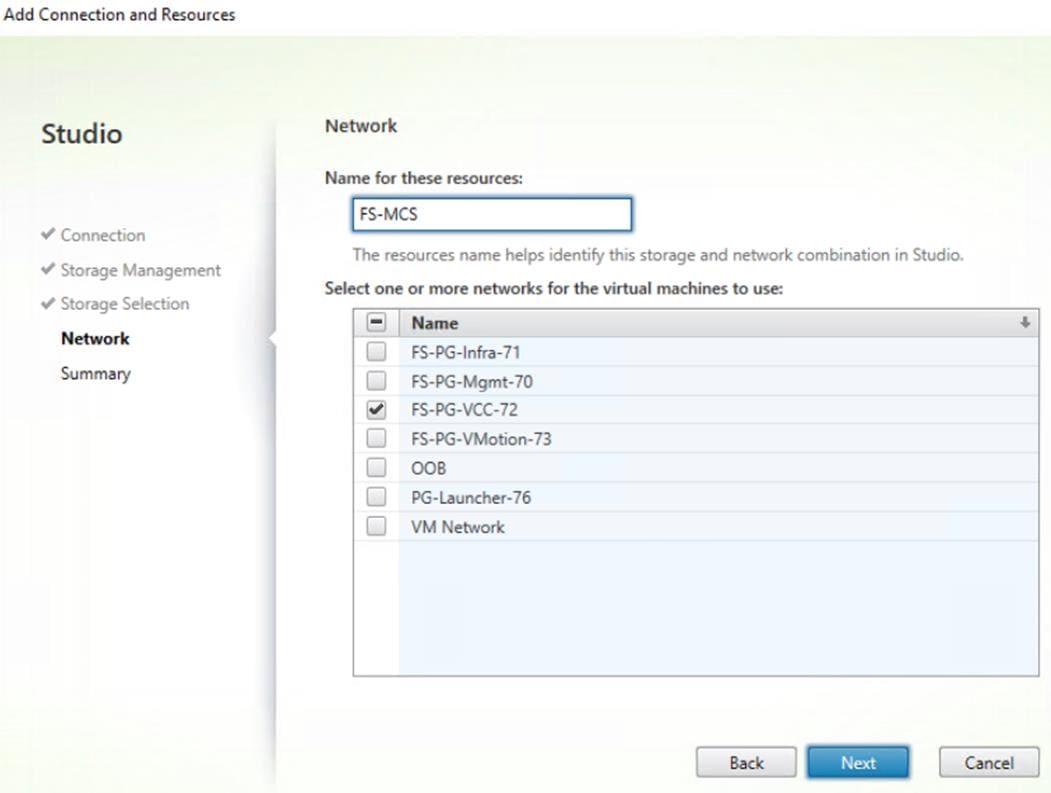
Task: Click the FS-PG-VCC-72 network name
Action: tap(464, 410)
